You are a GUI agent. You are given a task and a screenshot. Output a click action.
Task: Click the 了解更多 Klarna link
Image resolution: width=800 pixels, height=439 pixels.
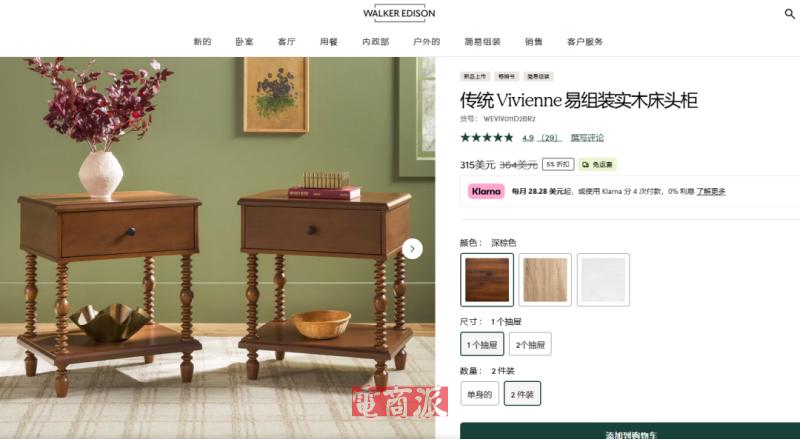click(711, 191)
